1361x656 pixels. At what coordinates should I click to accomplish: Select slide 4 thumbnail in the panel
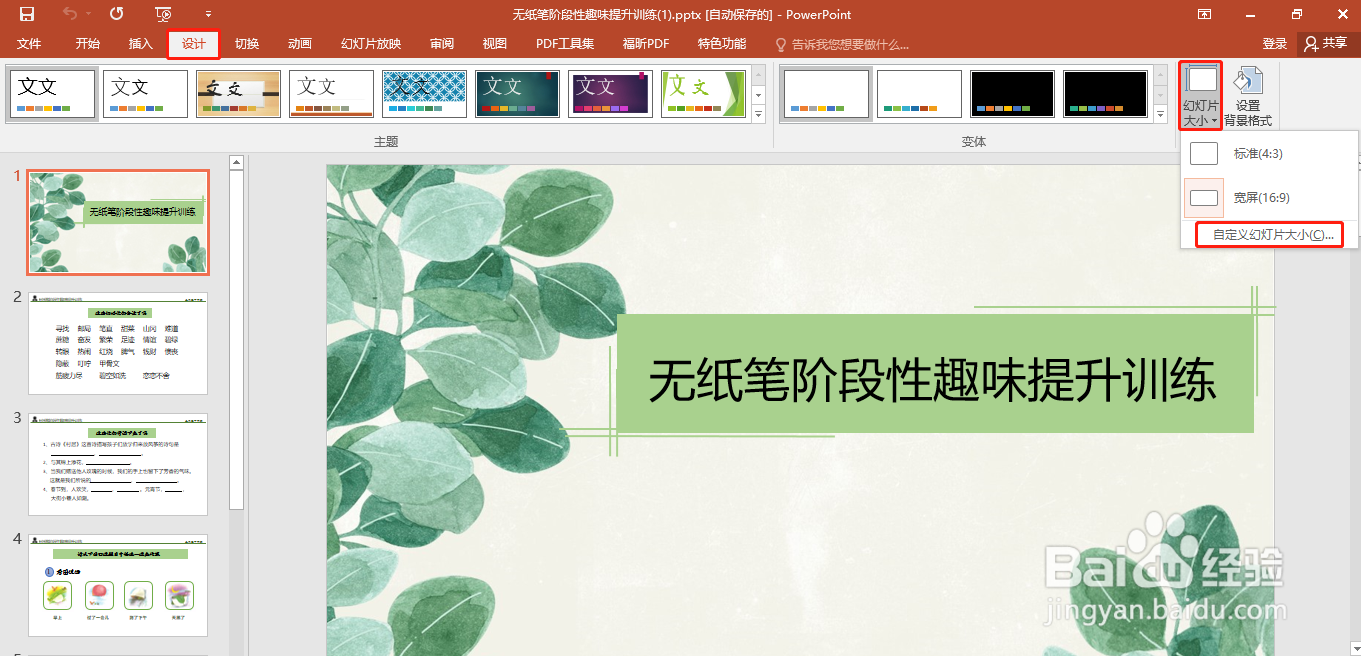point(118,585)
